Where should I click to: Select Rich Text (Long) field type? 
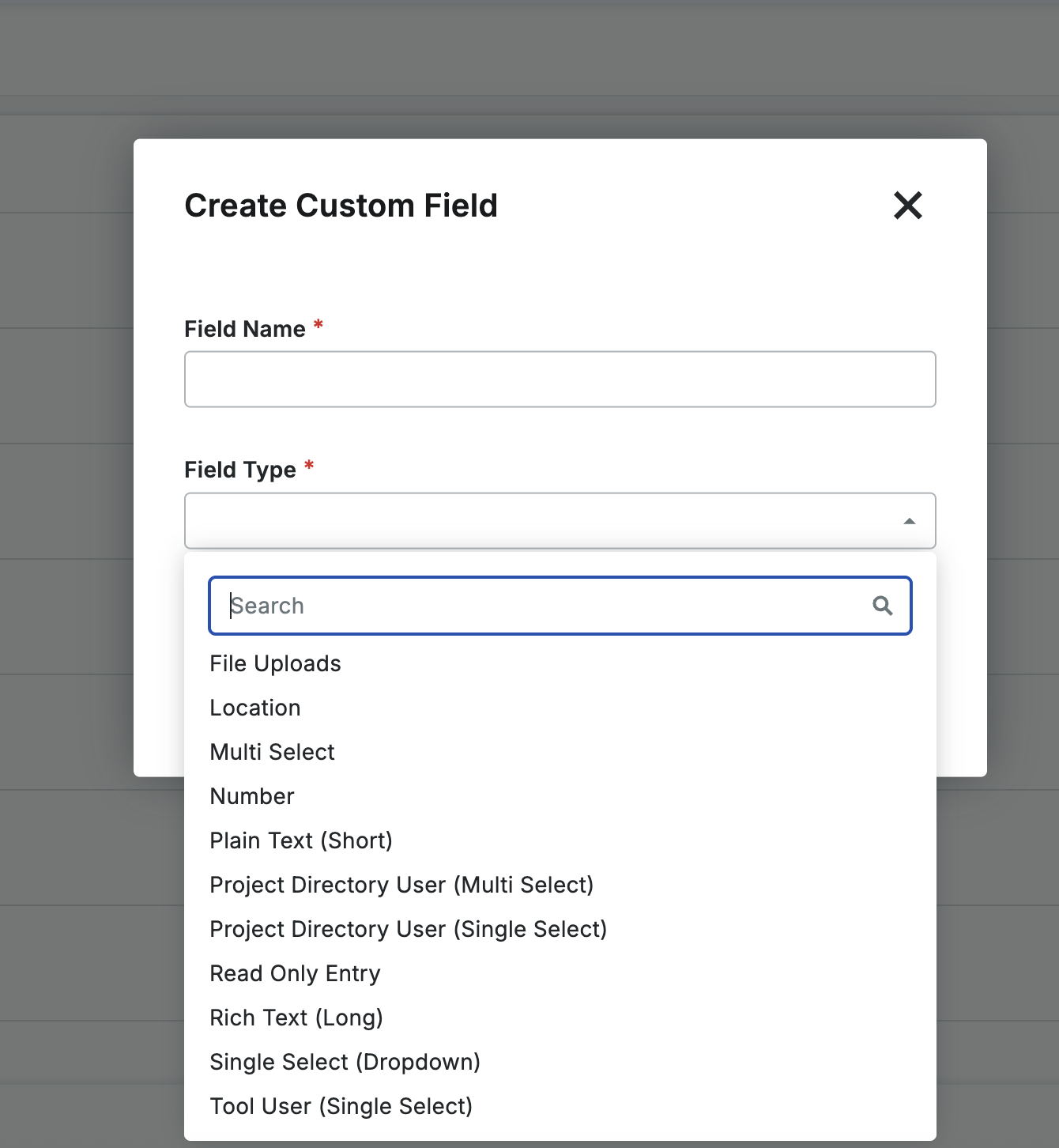click(x=296, y=1018)
